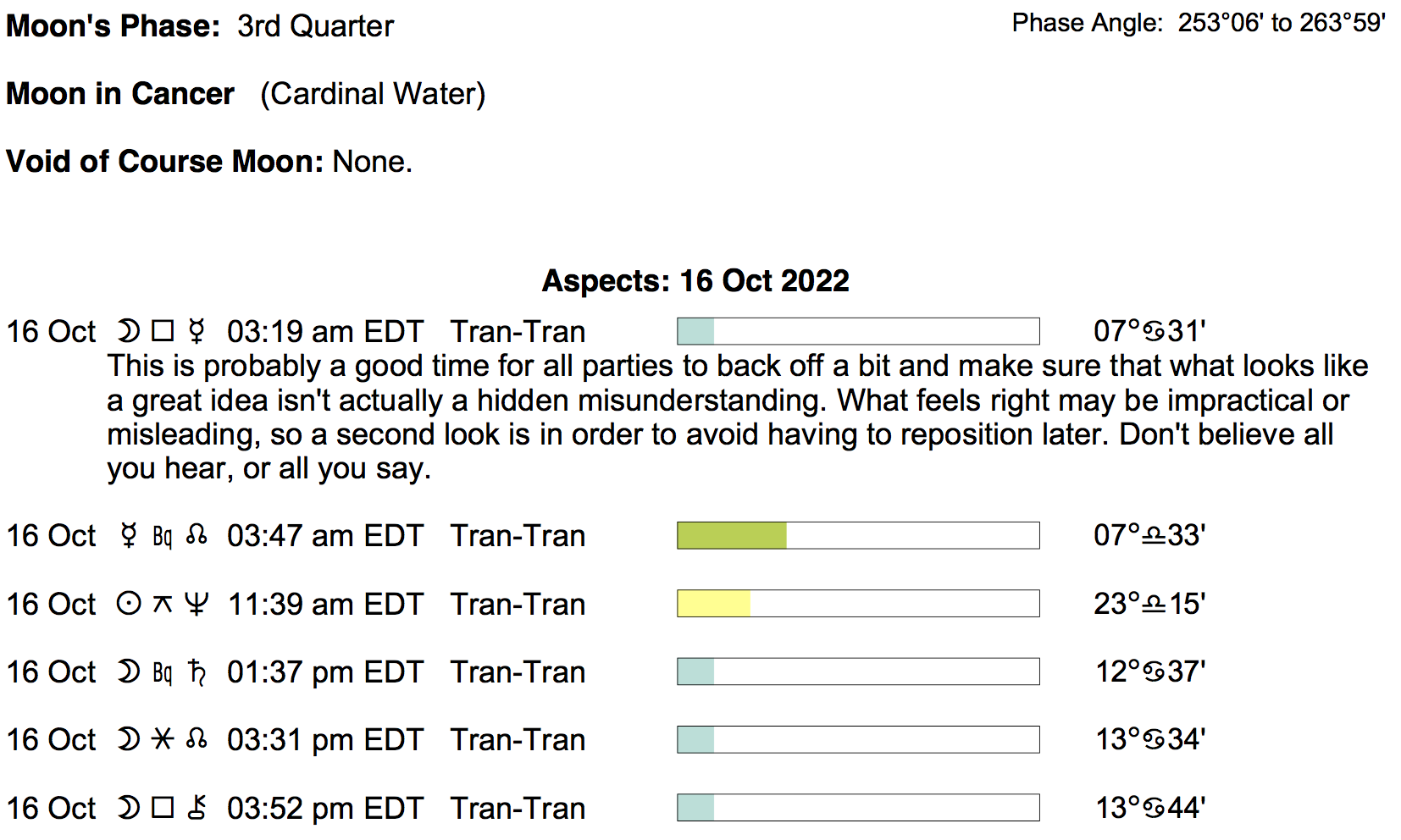Click the Cancer sign glyph in 07°31' position
The image size is (1401, 840).
1154,331
